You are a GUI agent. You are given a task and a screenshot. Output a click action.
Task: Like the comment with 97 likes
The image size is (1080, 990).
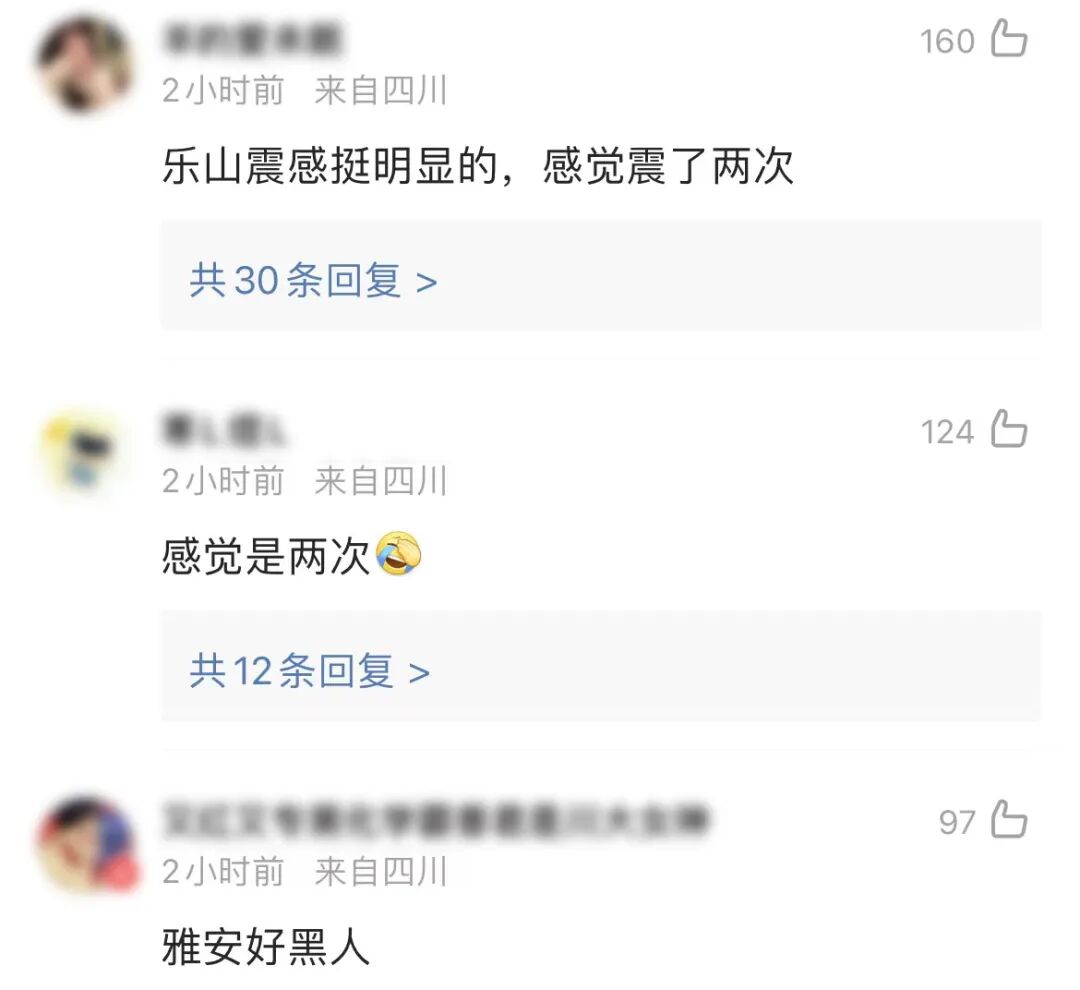[x=1009, y=820]
